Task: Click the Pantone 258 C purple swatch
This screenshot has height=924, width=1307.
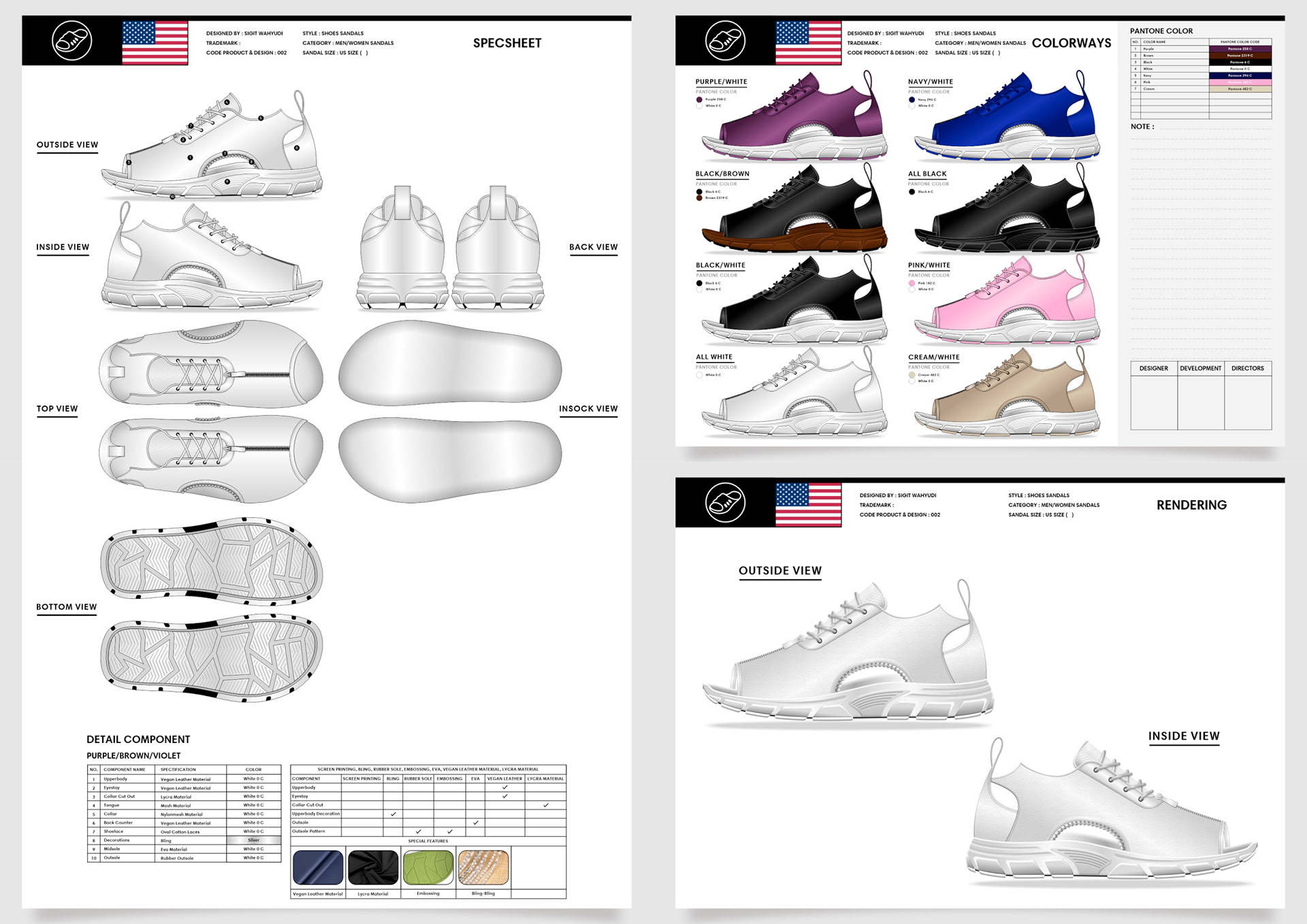Action: tap(1240, 49)
